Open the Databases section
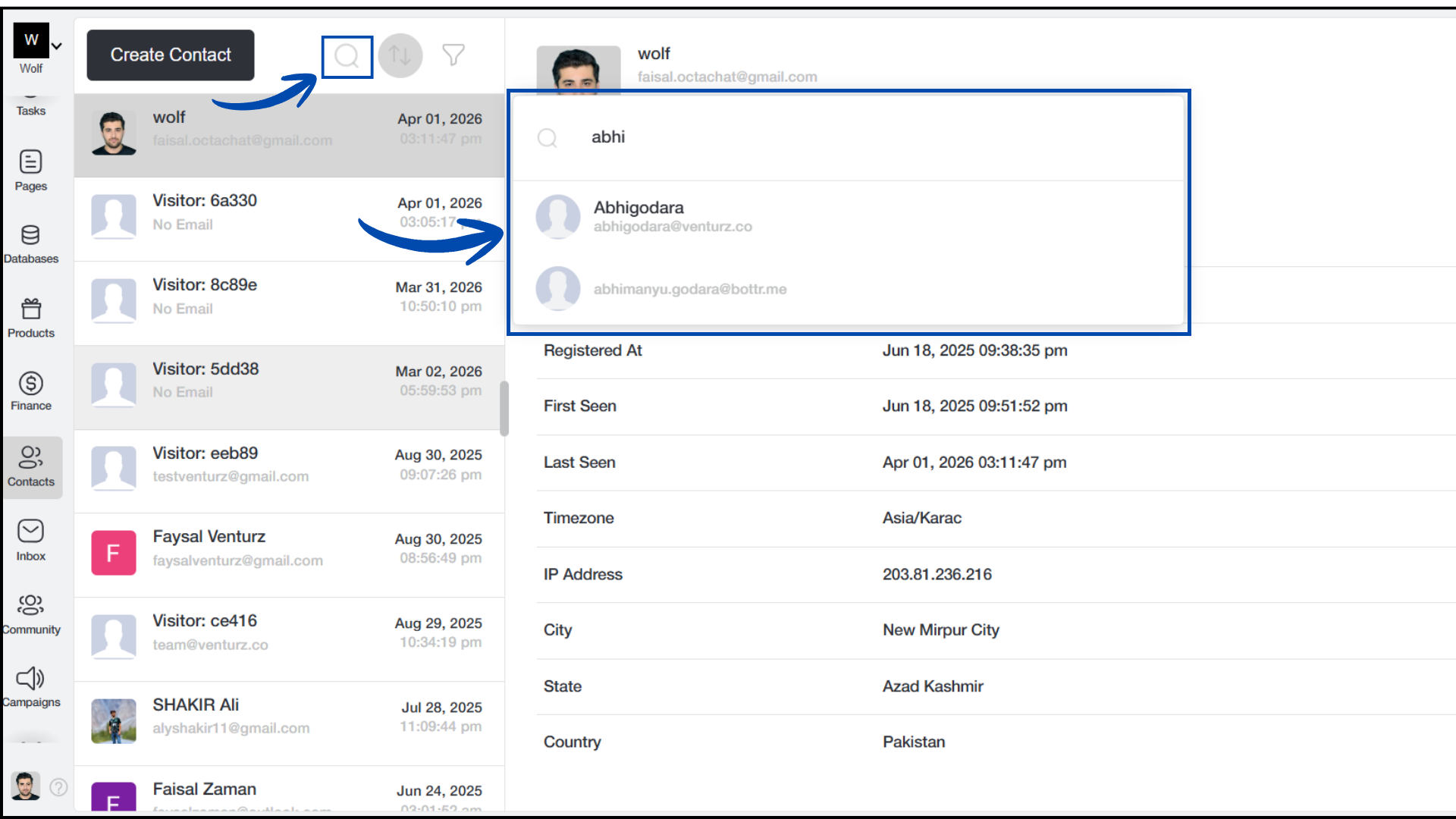This screenshot has height=819, width=1456. point(30,243)
